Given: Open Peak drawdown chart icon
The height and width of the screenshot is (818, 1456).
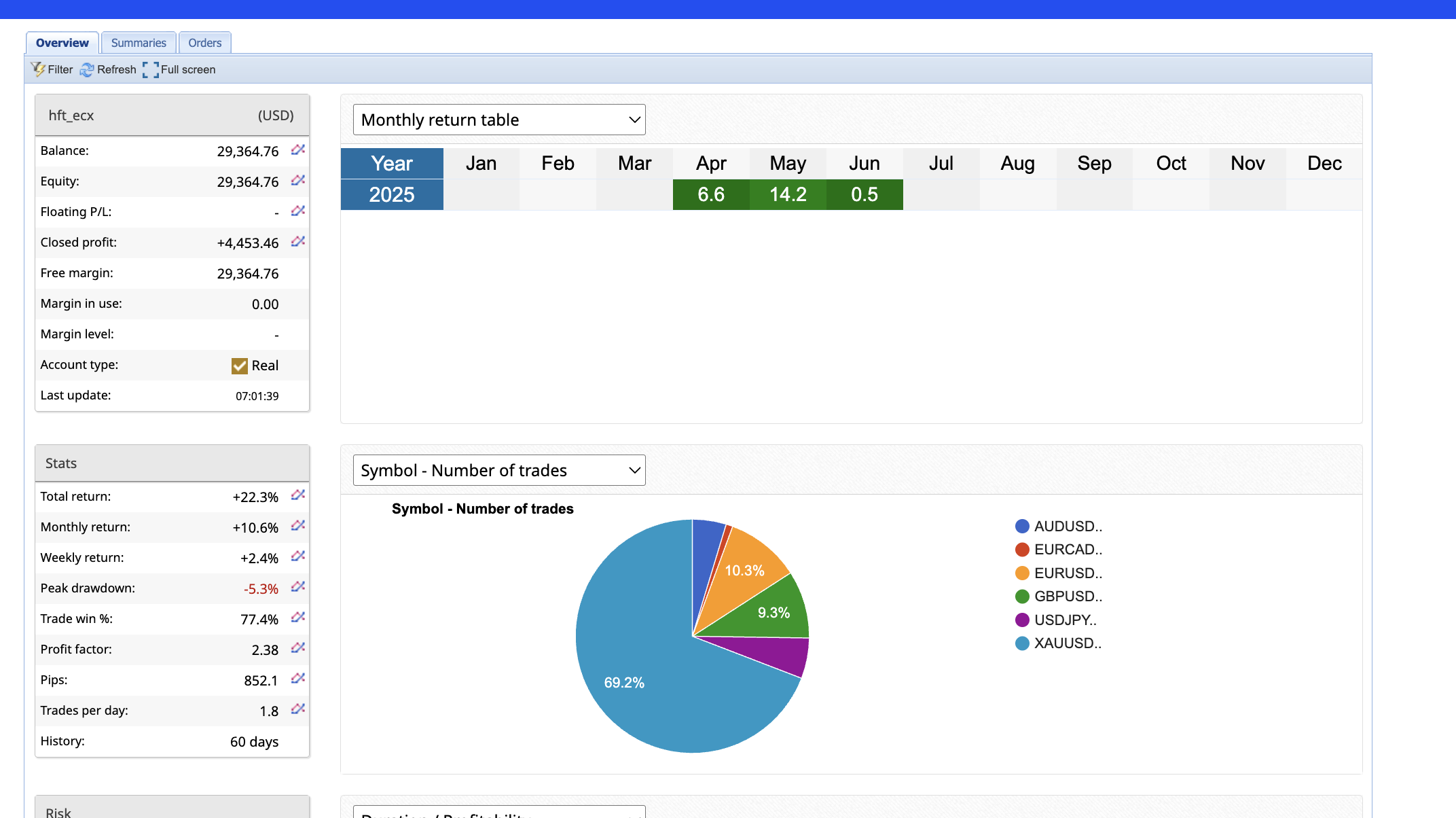Looking at the screenshot, I should coord(297,588).
